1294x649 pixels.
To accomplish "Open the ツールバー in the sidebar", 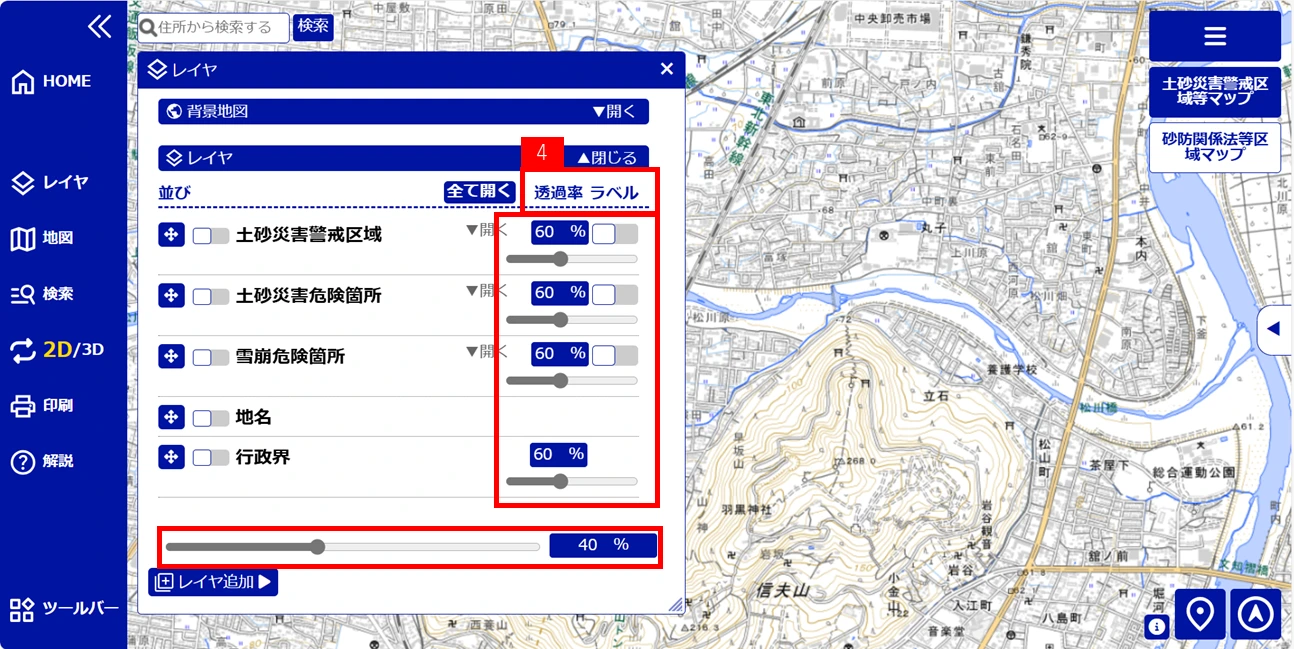I will 64,610.
